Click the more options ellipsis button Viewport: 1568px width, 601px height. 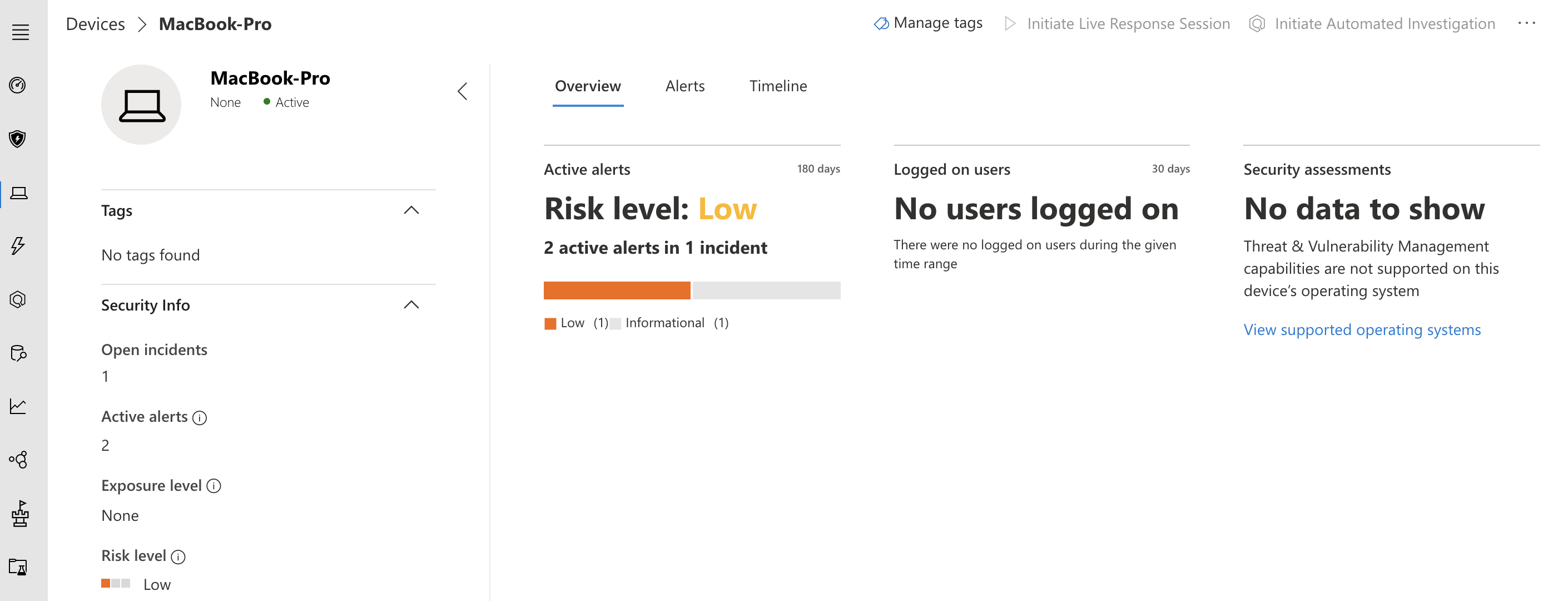point(1527,23)
